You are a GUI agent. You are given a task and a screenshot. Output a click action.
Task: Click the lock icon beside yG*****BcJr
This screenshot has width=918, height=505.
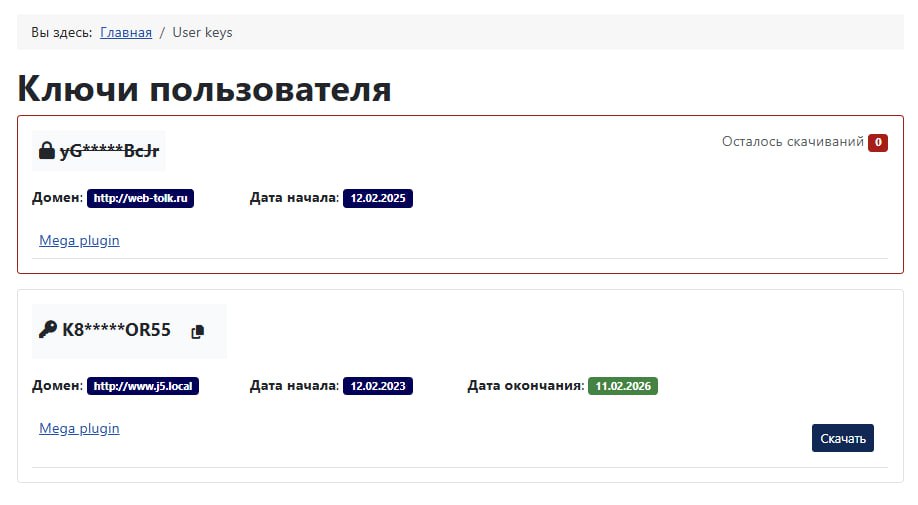[47, 151]
